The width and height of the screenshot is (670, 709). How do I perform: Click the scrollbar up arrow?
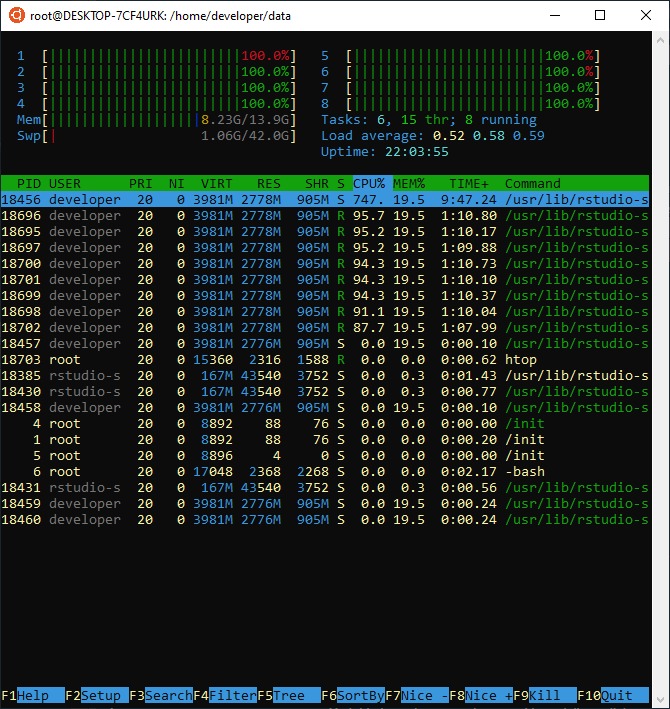[x=661, y=40]
